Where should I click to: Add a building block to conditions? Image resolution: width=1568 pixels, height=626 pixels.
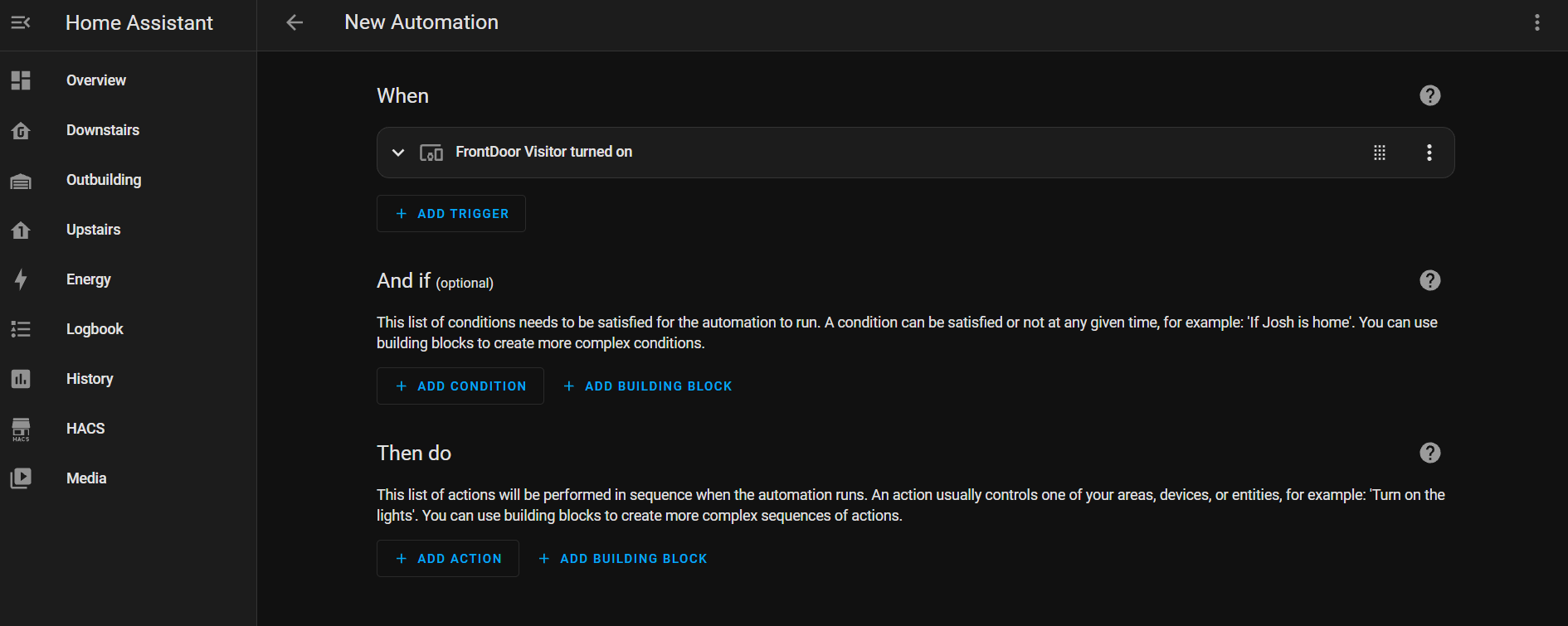click(x=648, y=386)
